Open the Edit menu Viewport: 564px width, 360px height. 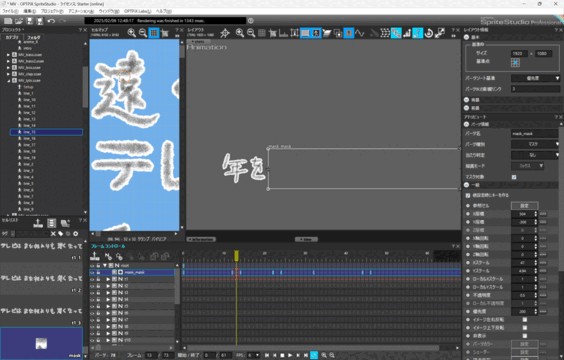pos(29,11)
